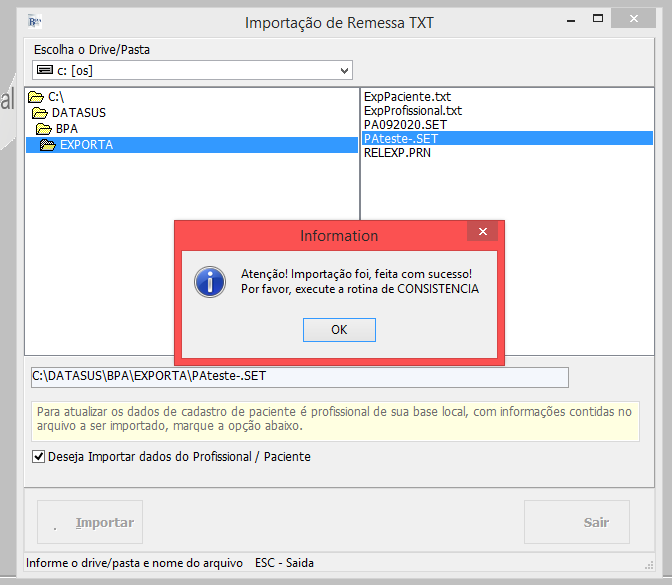This screenshot has height=585, width=672.
Task: Select the highlighted PAteste-.SET file
Action: [401, 139]
